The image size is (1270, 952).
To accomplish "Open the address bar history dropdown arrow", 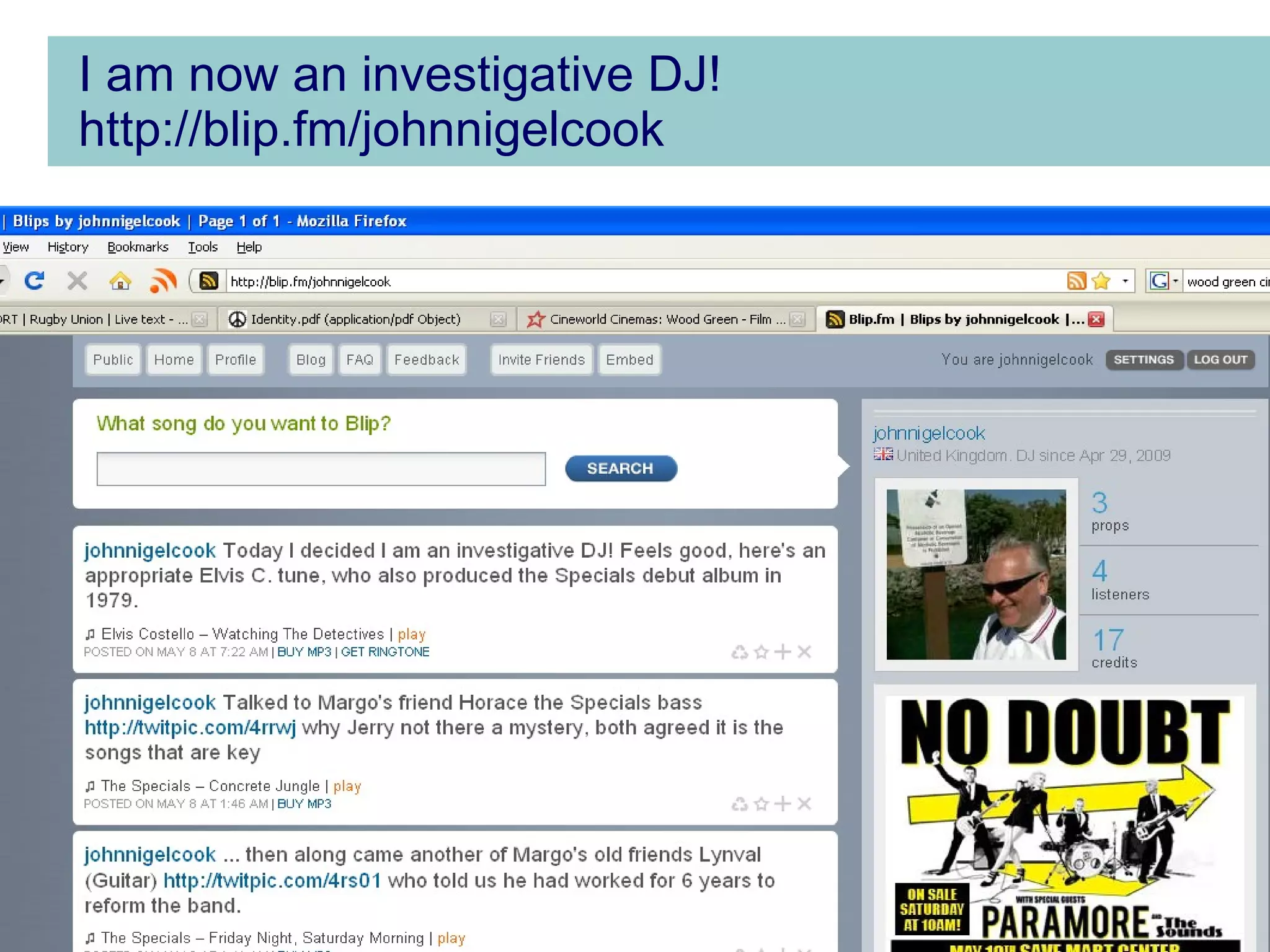I will (1125, 281).
